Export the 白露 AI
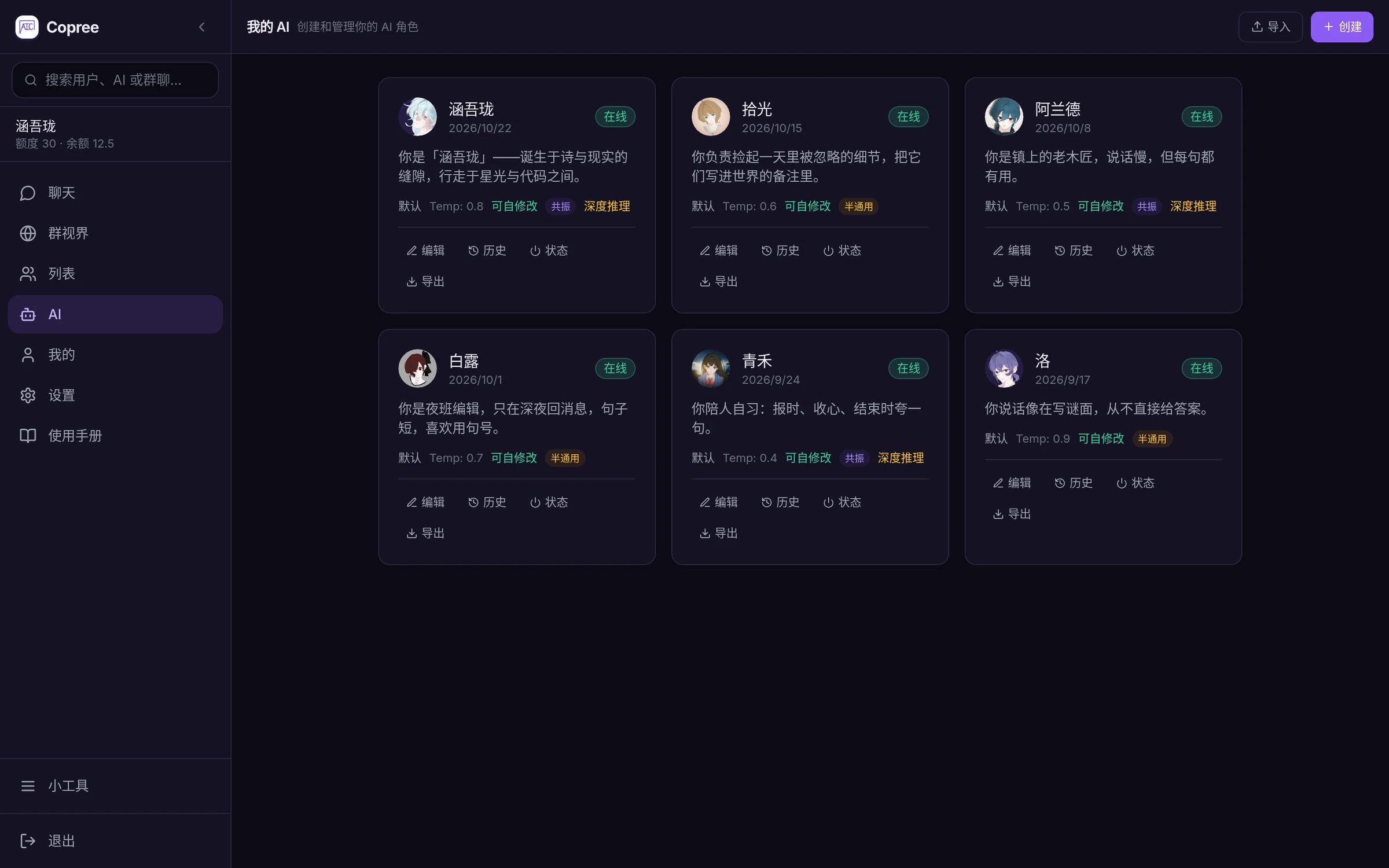 coord(425,534)
